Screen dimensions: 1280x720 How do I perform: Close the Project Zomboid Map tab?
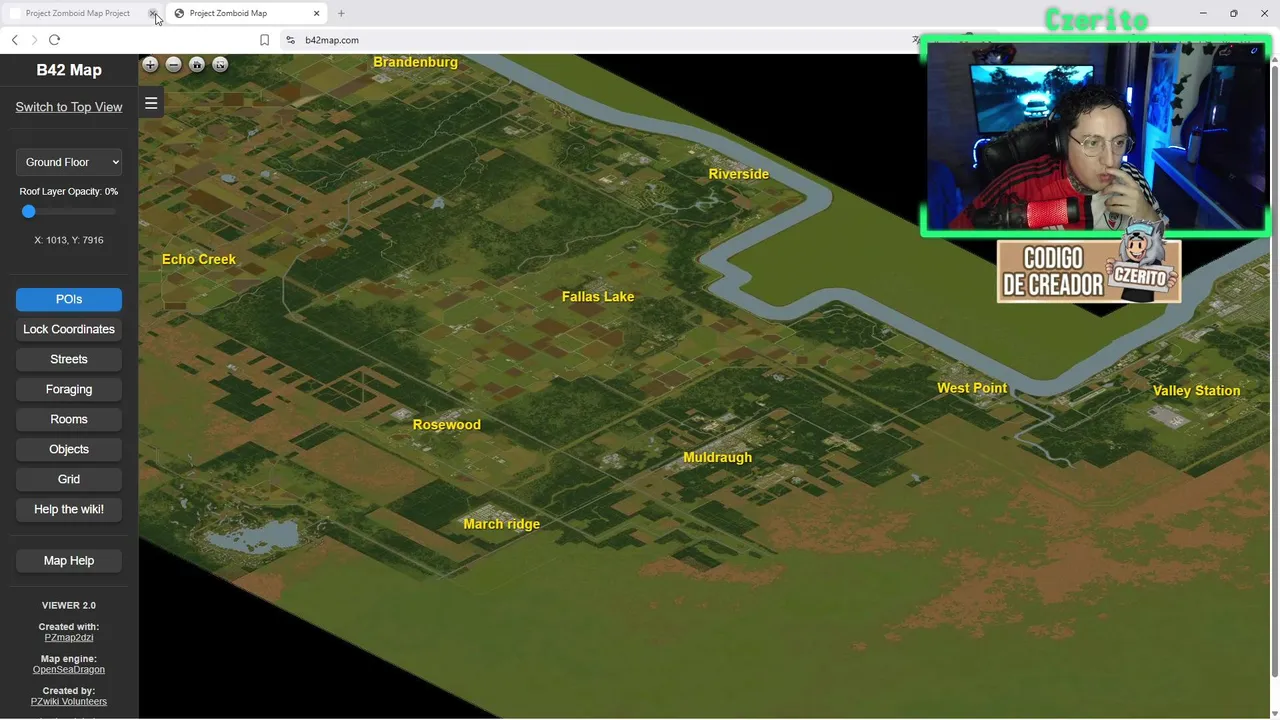[x=317, y=13]
